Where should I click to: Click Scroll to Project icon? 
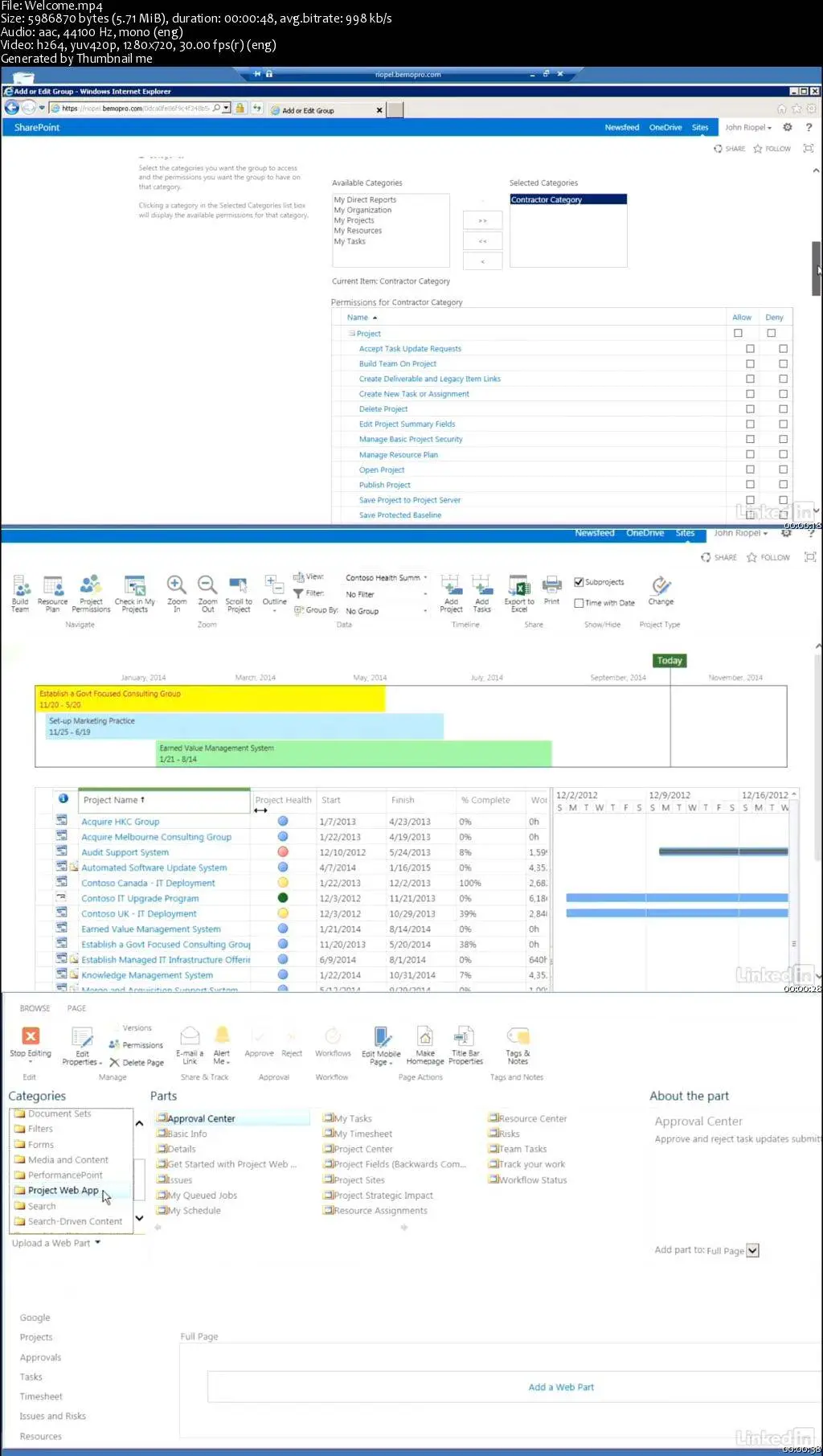click(x=239, y=585)
